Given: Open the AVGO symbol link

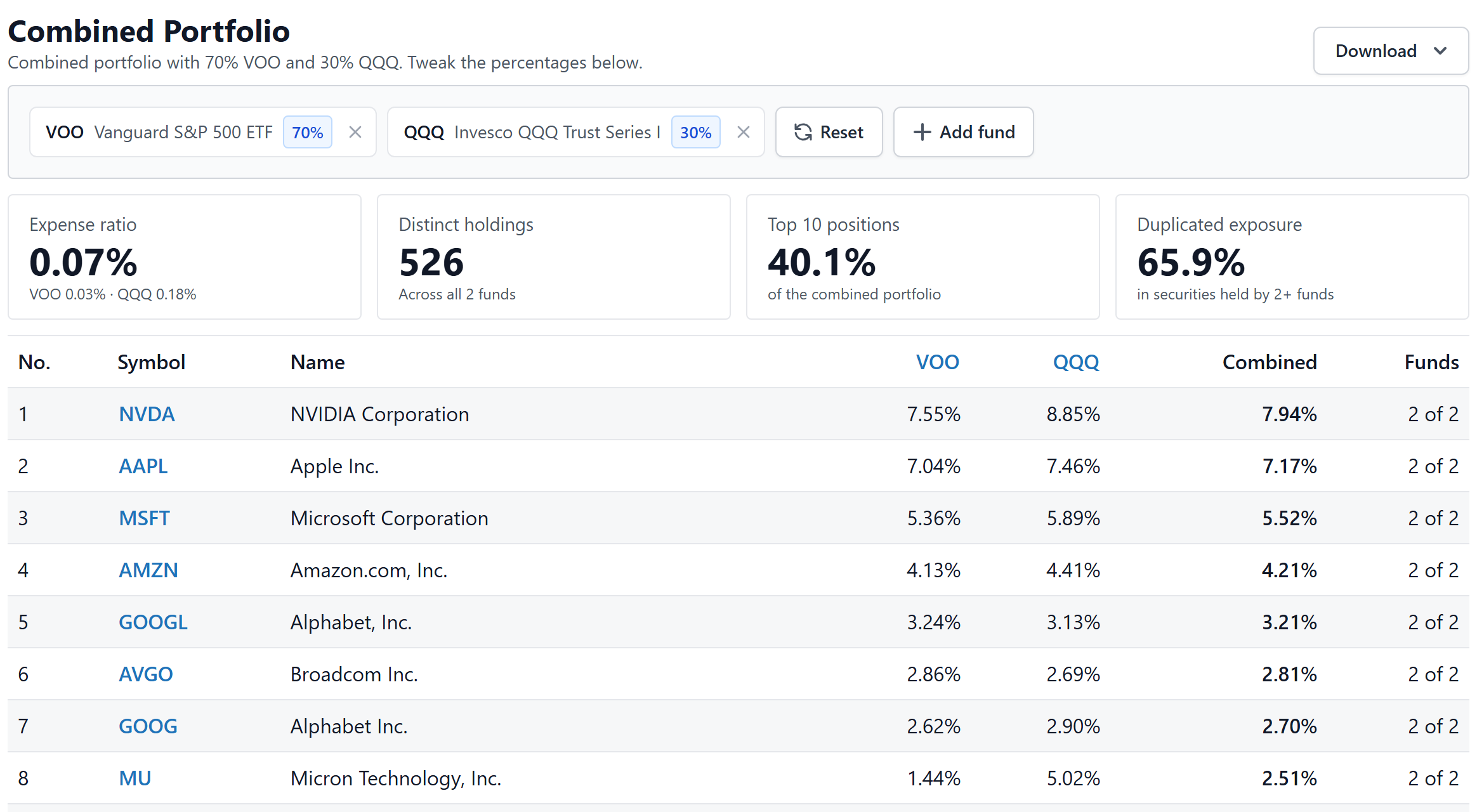Looking at the screenshot, I should (x=146, y=674).
